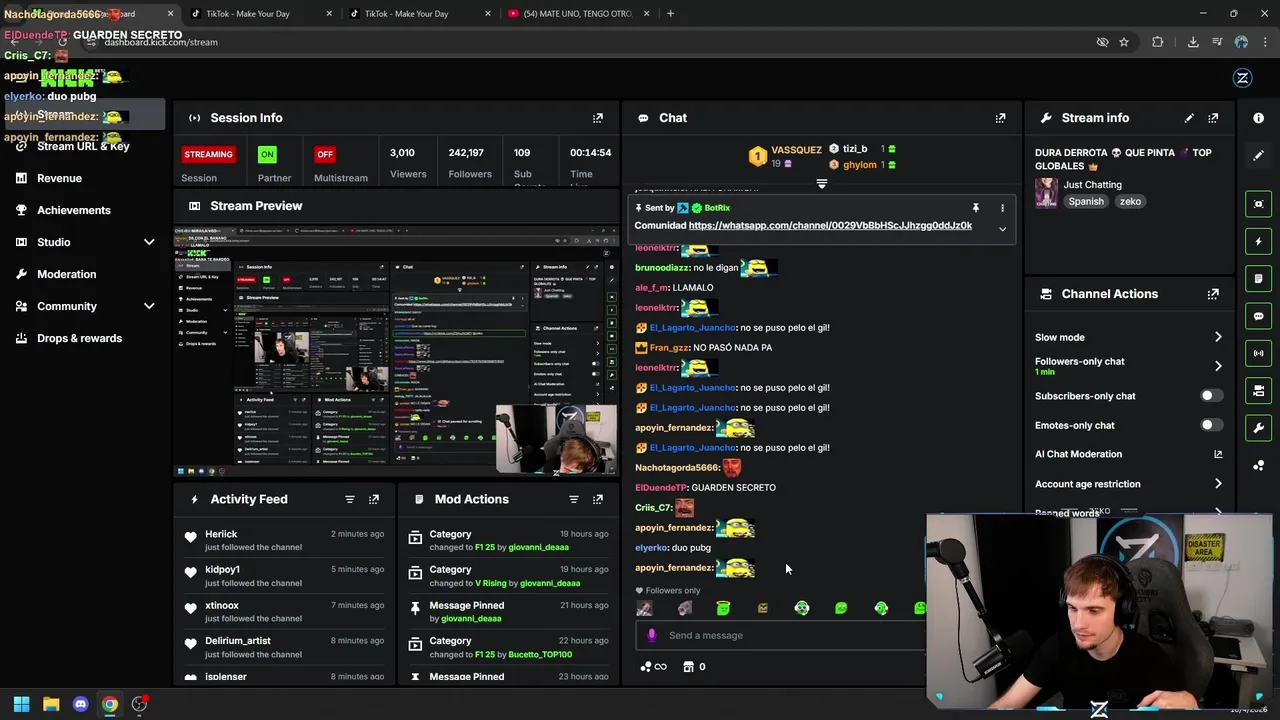Open Account age restriction arrow
Image resolution: width=1280 pixels, height=720 pixels.
(1218, 484)
